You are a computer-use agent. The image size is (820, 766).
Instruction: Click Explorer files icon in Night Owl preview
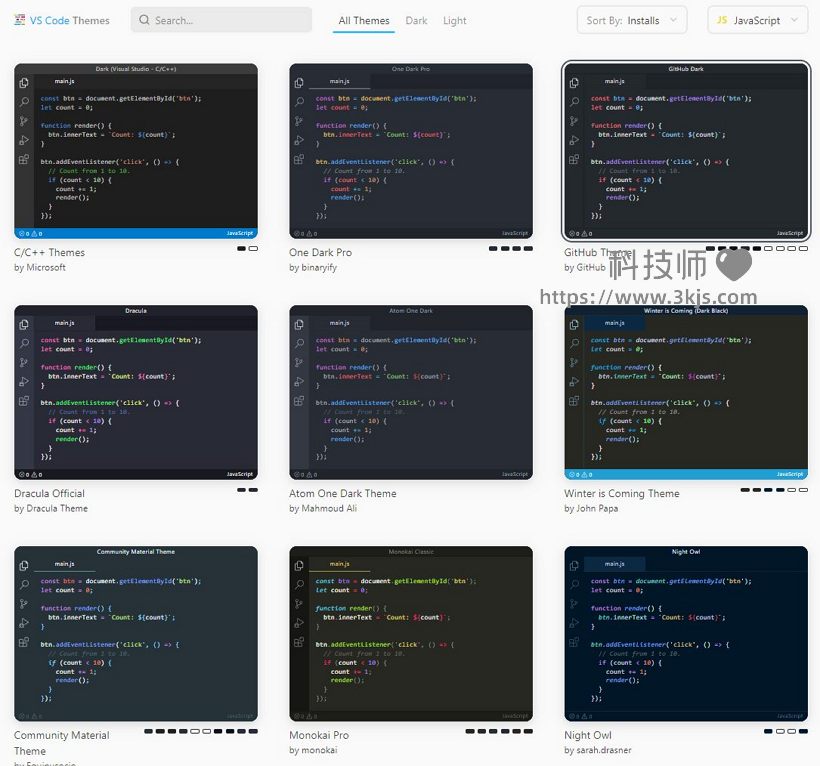pyautogui.click(x=574, y=566)
